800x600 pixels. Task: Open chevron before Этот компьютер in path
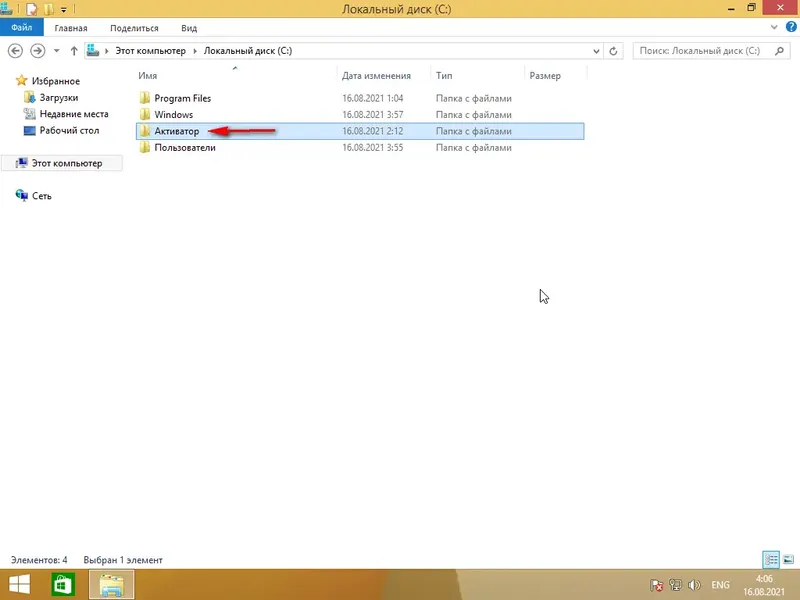[107, 51]
